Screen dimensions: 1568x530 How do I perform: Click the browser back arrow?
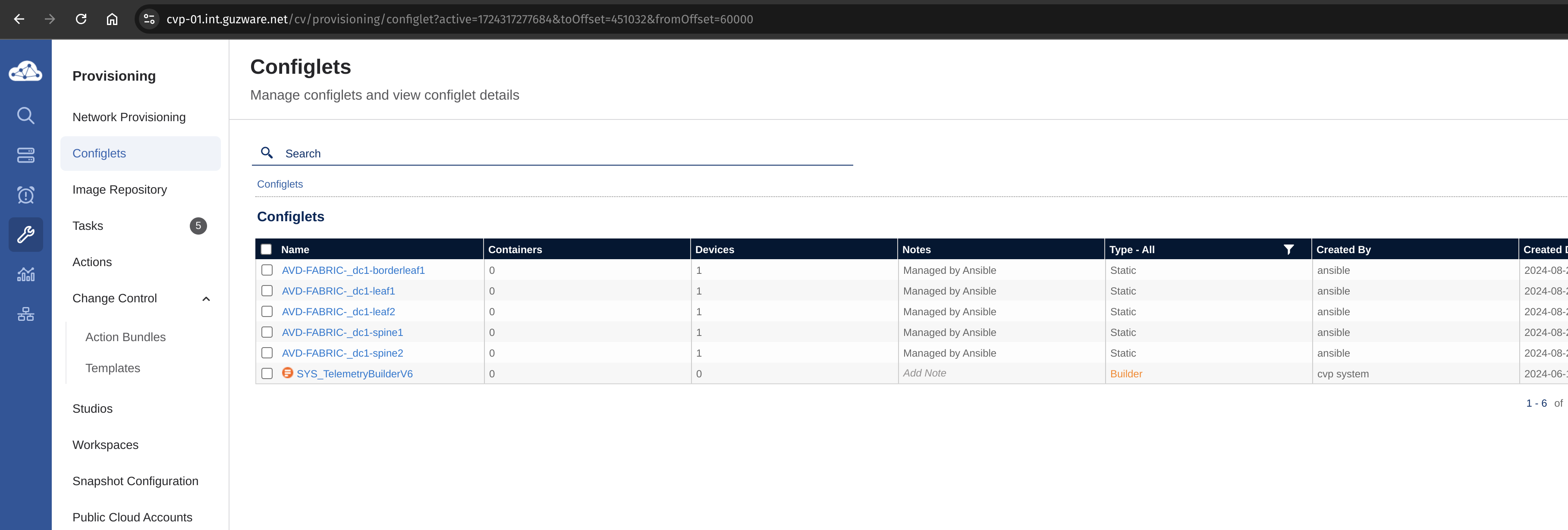pyautogui.click(x=19, y=19)
